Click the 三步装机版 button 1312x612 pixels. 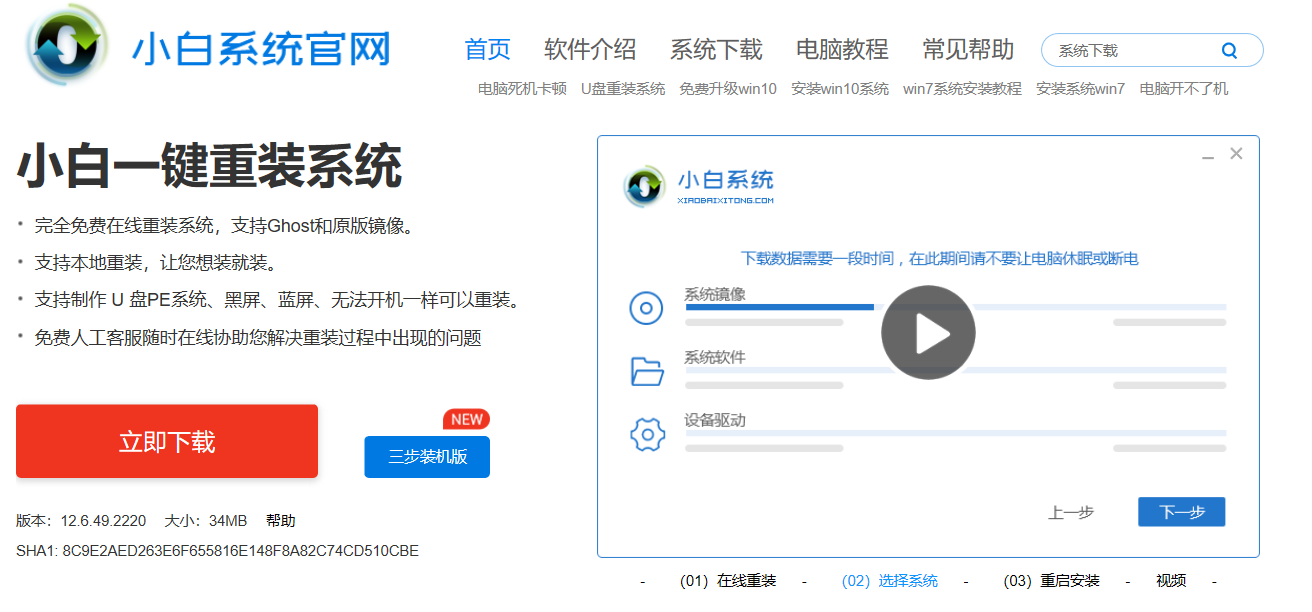pyautogui.click(x=427, y=457)
